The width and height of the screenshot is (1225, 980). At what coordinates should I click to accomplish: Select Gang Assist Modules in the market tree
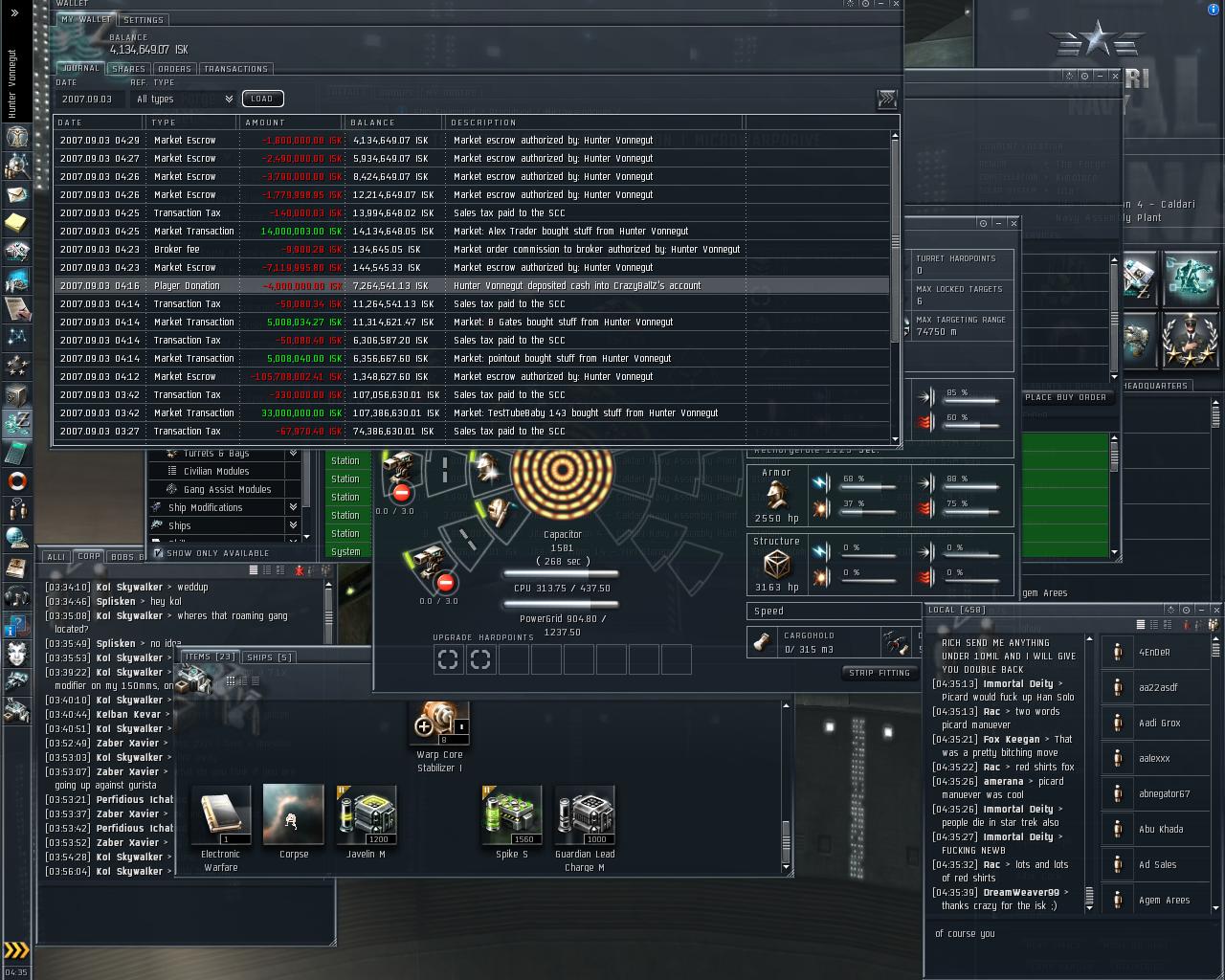point(226,489)
